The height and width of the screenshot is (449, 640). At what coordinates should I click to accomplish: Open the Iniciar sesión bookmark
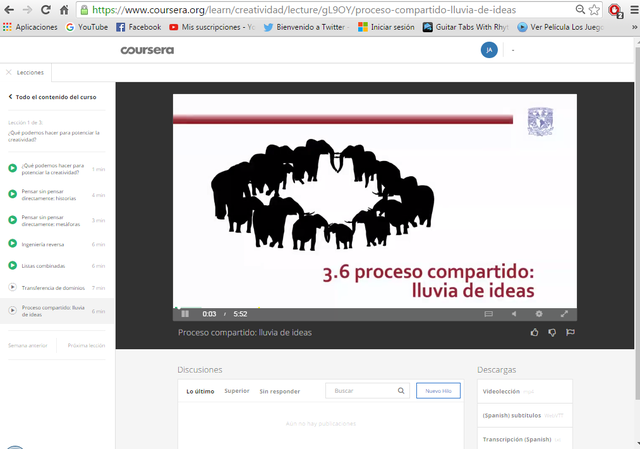[386, 27]
